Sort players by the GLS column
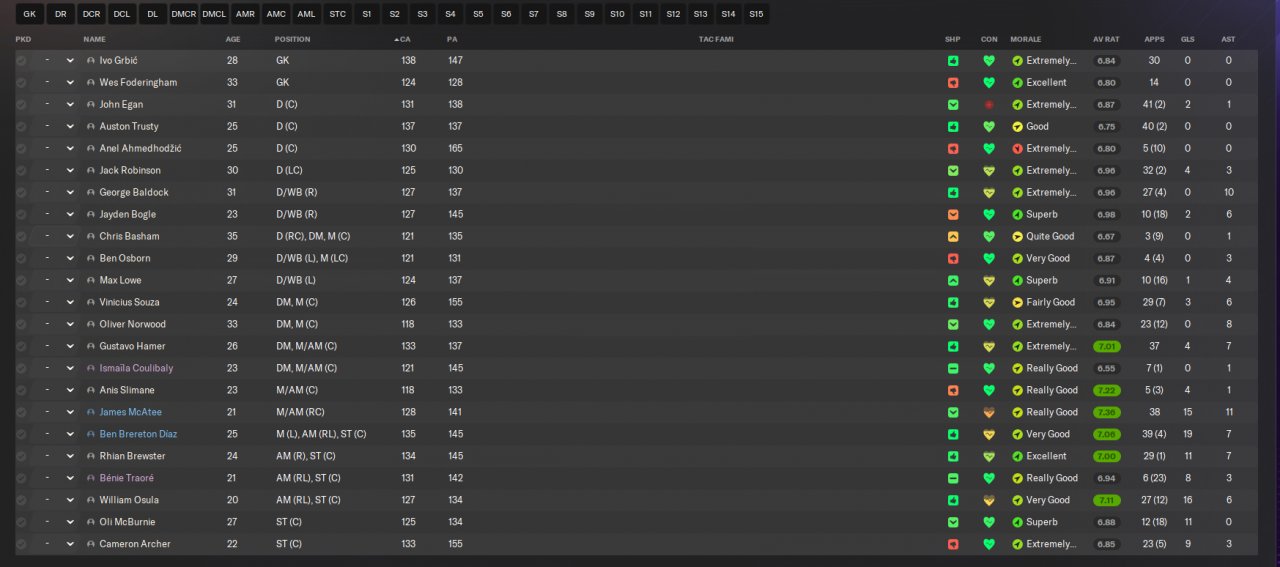This screenshot has height=567, width=1280. (x=1187, y=39)
